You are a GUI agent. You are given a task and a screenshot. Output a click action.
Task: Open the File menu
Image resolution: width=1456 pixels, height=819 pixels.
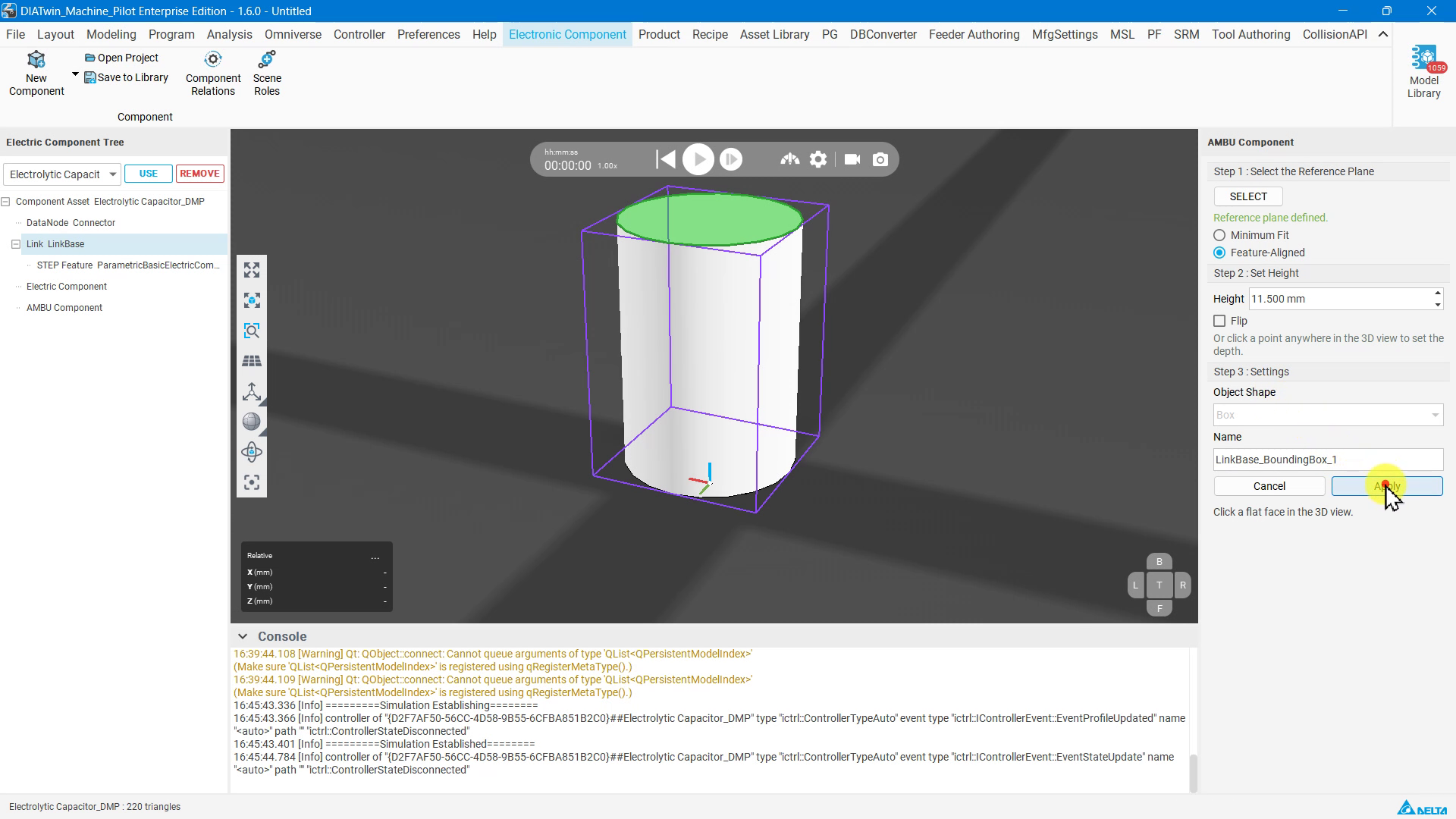[x=15, y=34]
